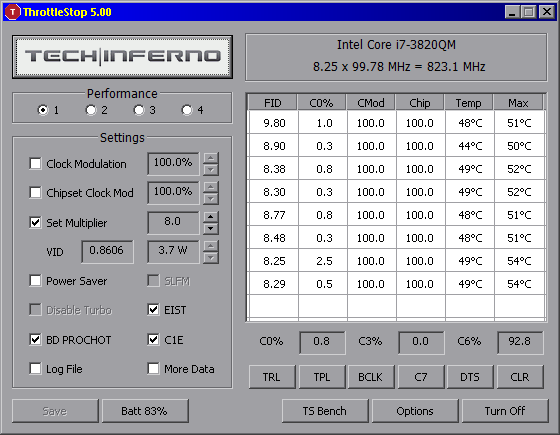
Task: Click the FID cell showing 8.29
Action: [x=274, y=284]
